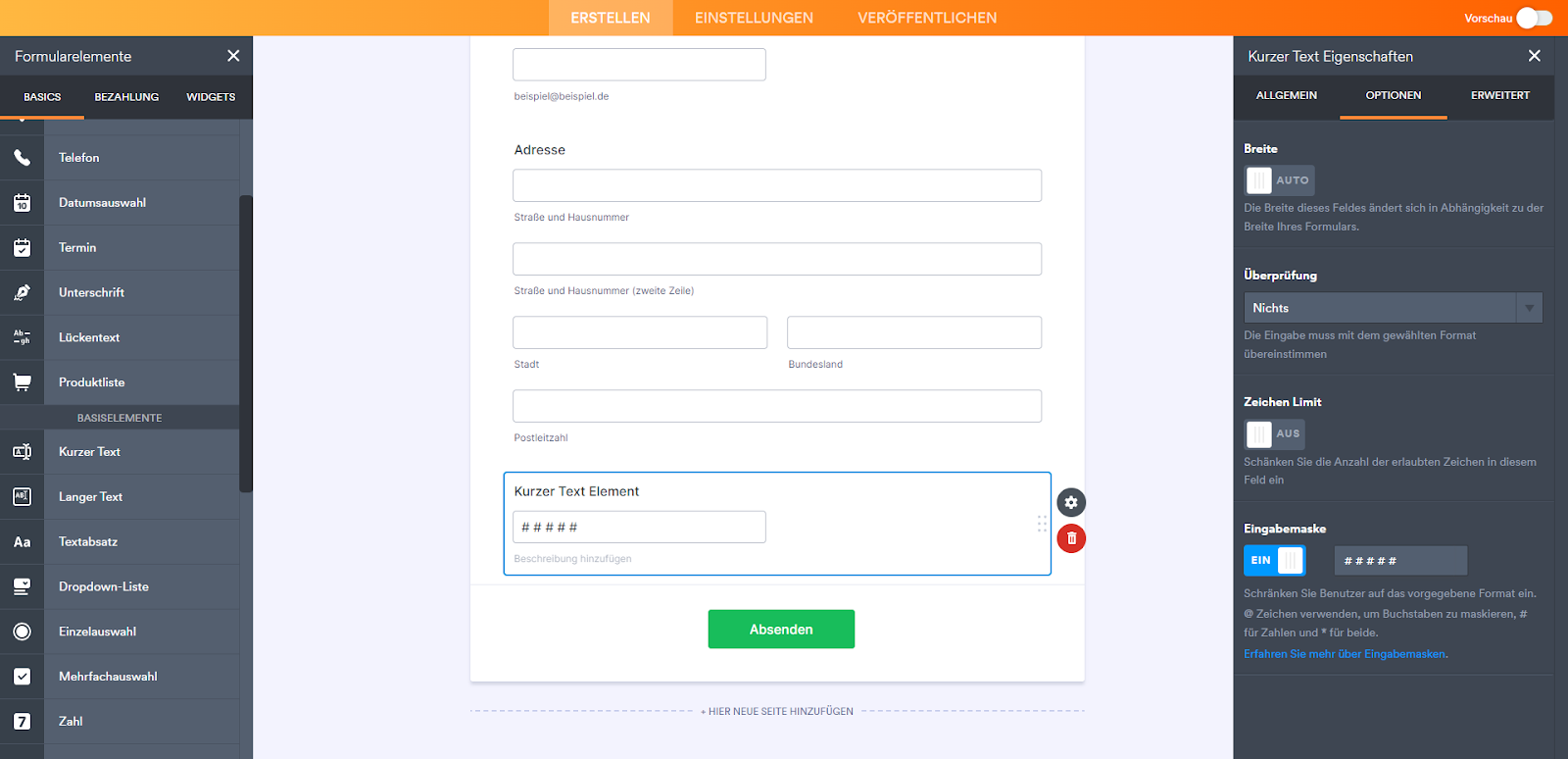Image resolution: width=1568 pixels, height=759 pixels.
Task: Select the Datumsauswahl calendar icon
Action: [22, 203]
